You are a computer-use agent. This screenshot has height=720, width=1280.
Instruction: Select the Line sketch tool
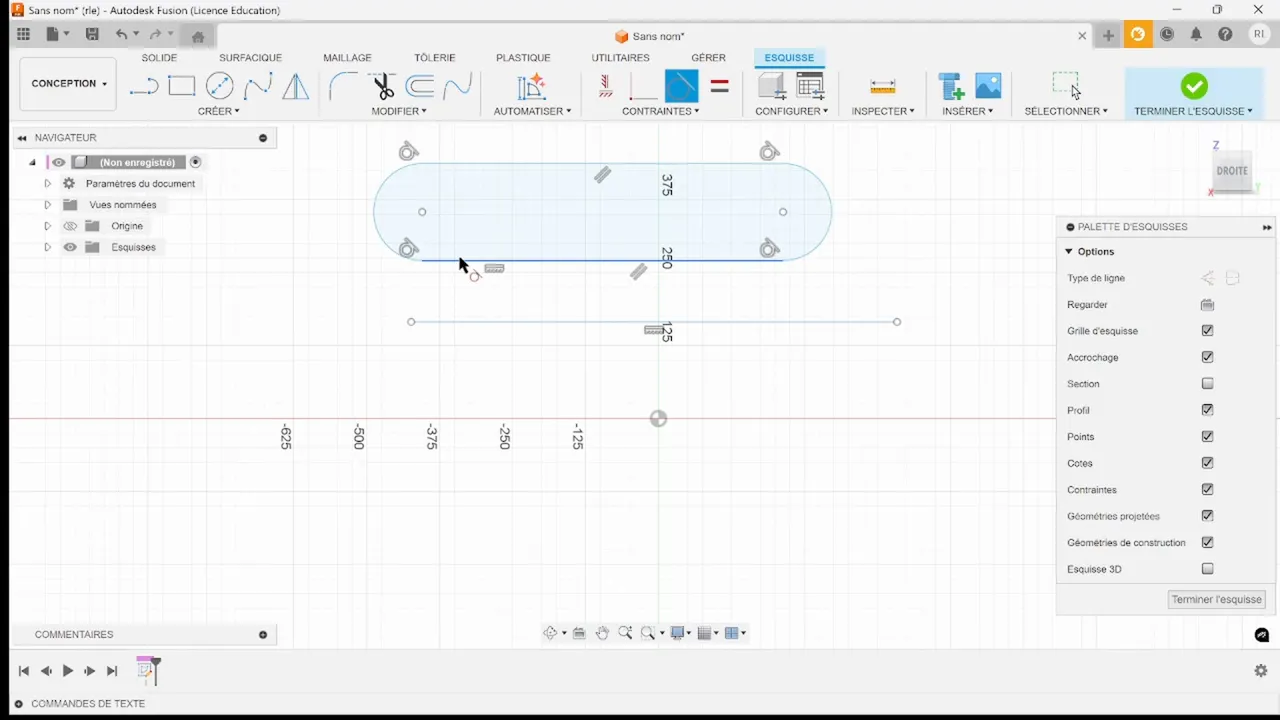144,87
